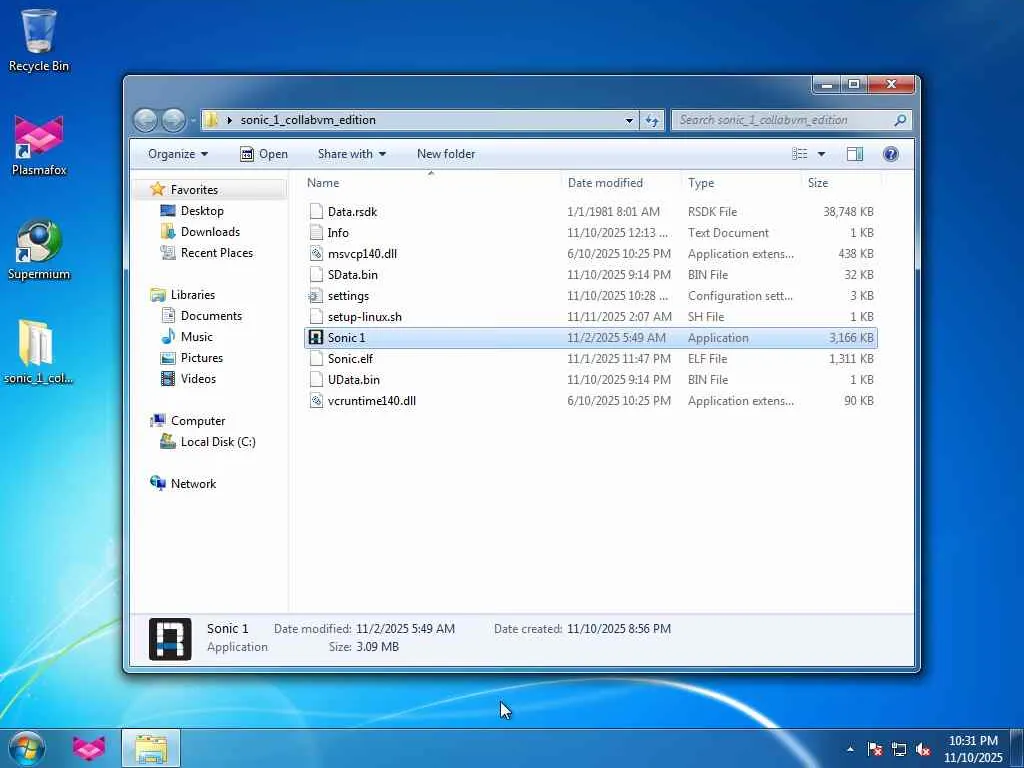Select the SData.bin file
Screen dimensions: 1024x768
[590, 275]
